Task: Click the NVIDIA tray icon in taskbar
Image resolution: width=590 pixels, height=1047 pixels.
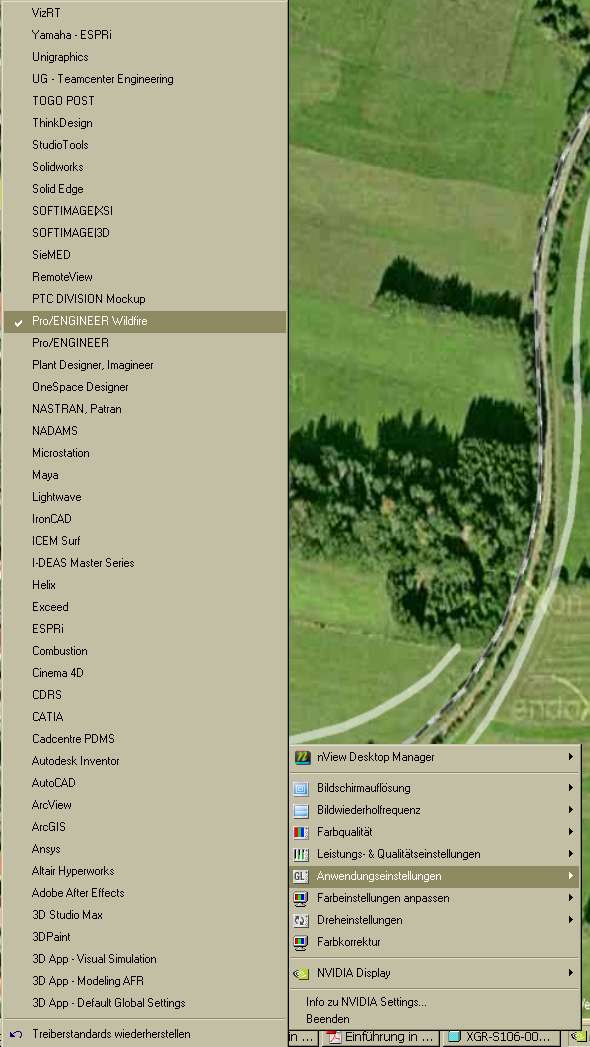Action: [578, 1038]
